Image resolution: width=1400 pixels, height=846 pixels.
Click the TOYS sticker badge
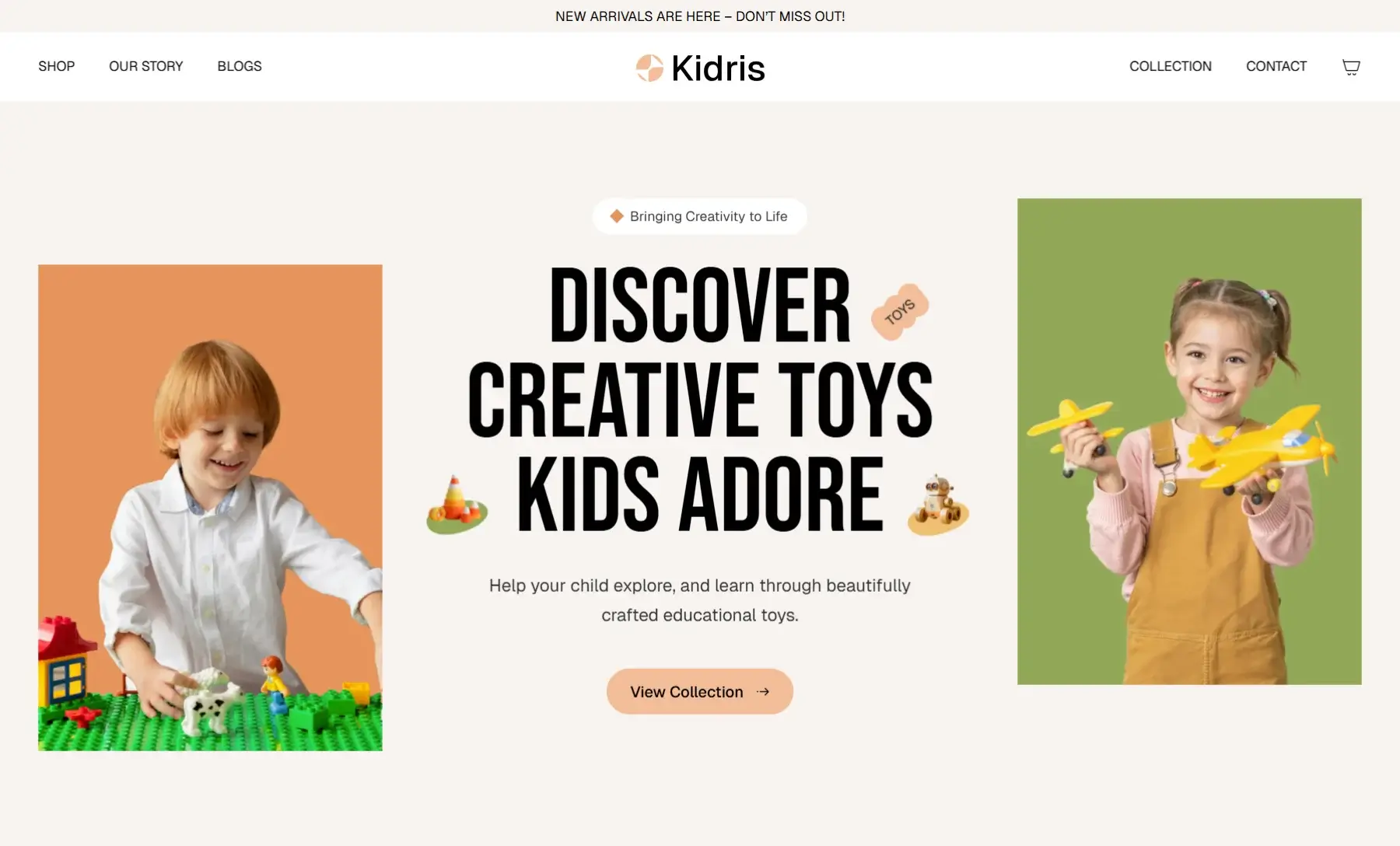900,312
